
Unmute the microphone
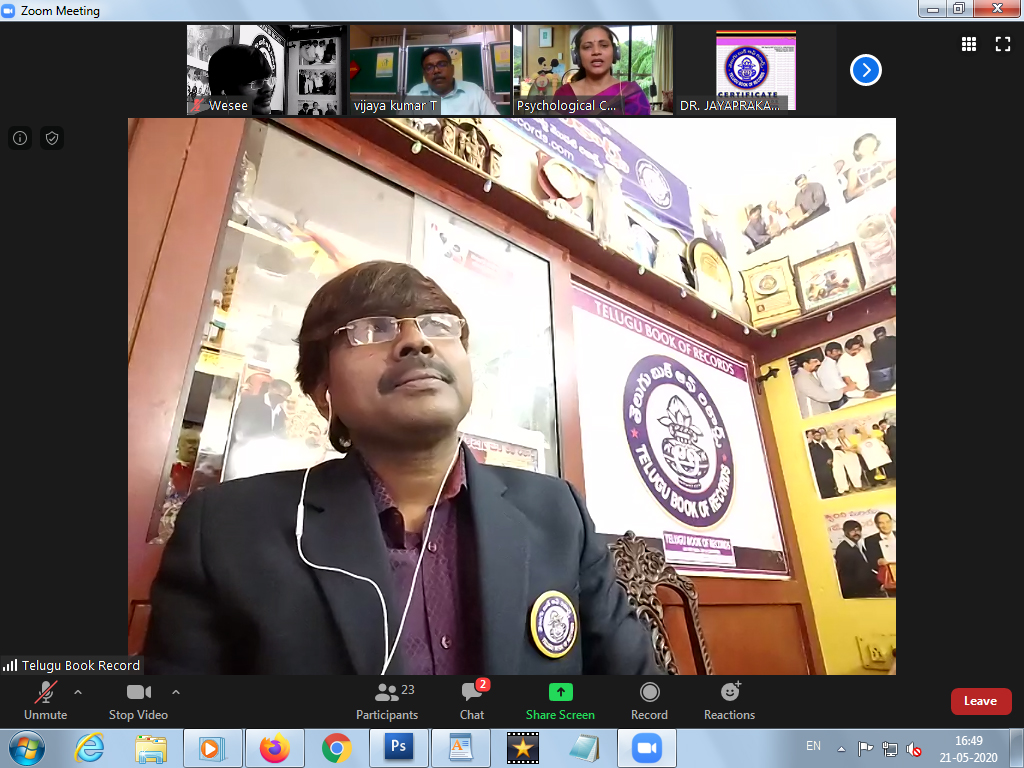[x=45, y=700]
